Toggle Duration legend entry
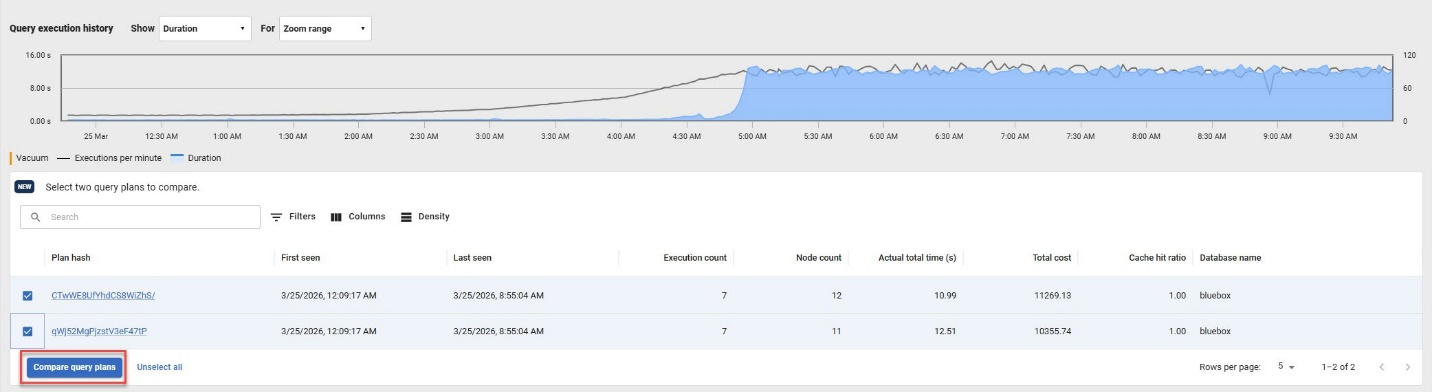 [197, 158]
